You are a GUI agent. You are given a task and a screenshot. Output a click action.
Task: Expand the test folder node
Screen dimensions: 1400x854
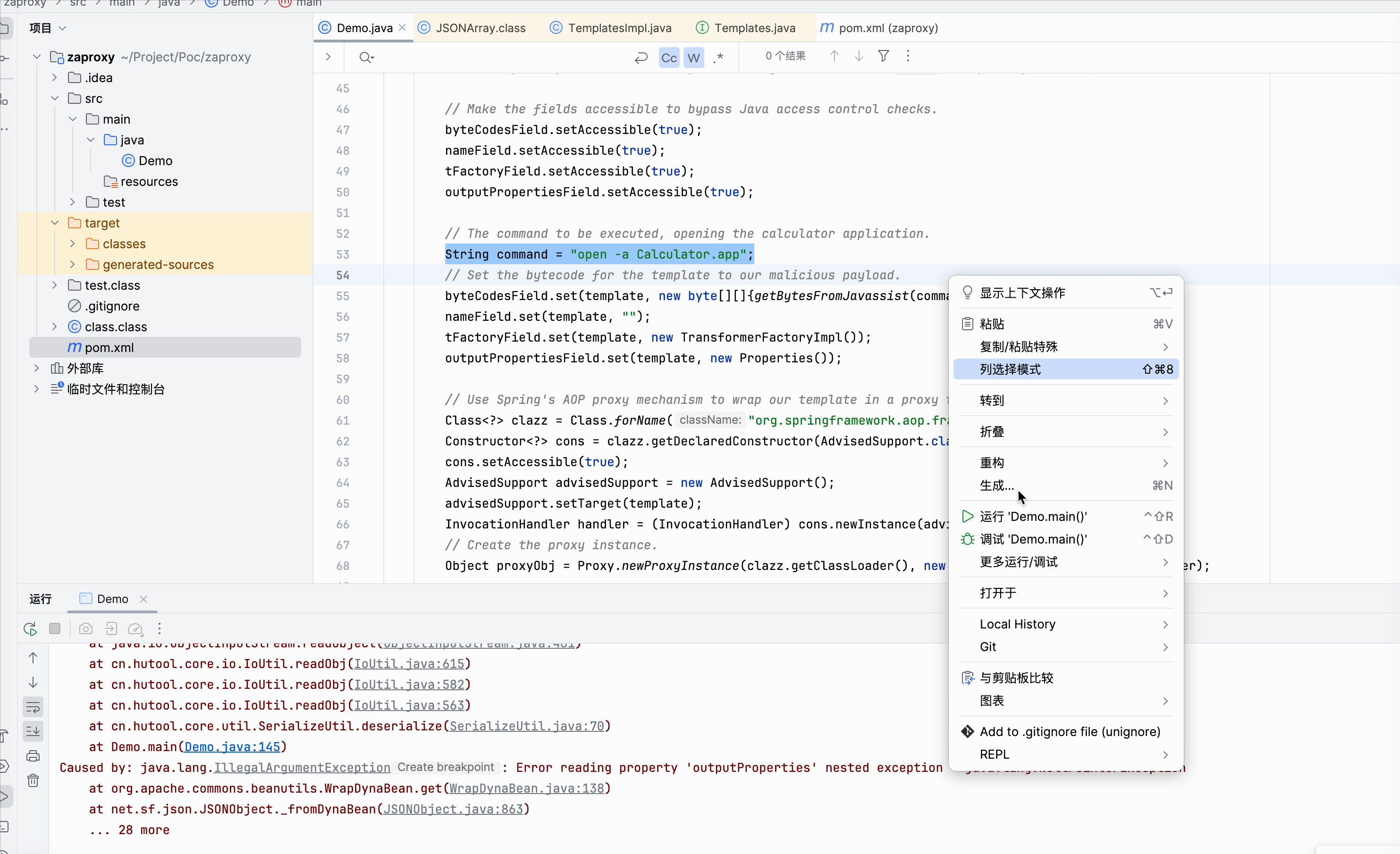pos(73,202)
